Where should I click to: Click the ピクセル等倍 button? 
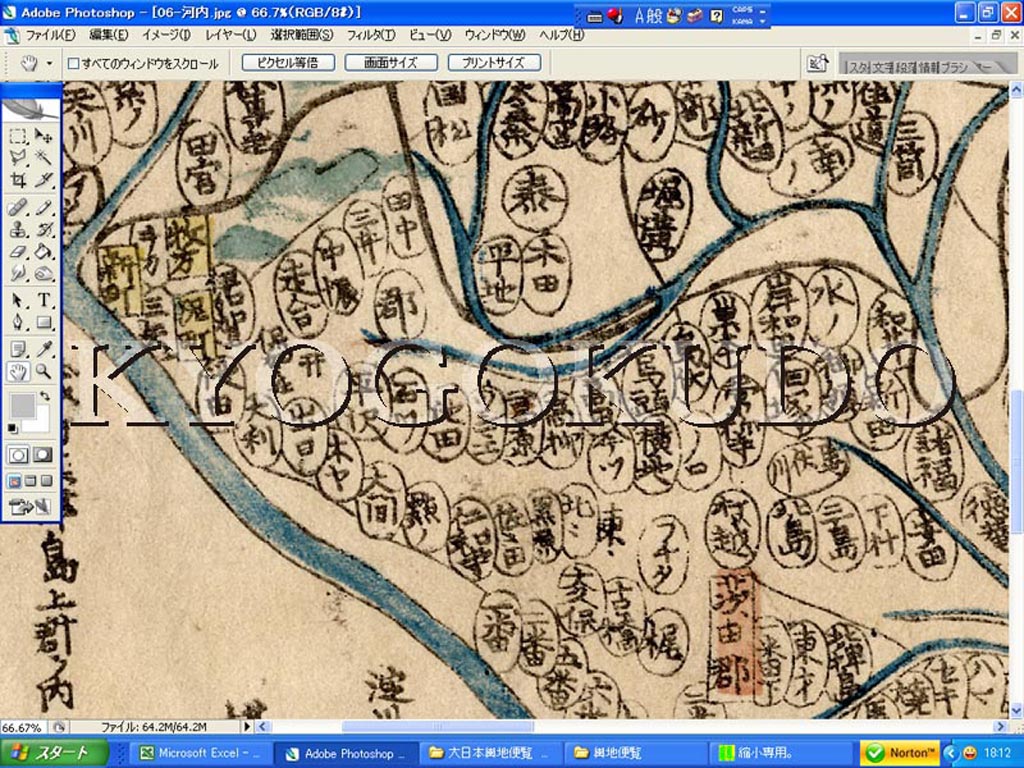click(288, 63)
